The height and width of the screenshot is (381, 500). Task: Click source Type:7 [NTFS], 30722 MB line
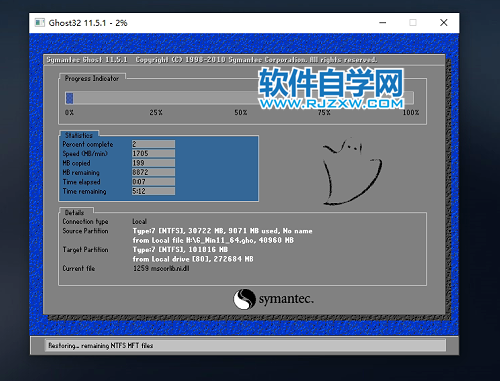click(222, 231)
